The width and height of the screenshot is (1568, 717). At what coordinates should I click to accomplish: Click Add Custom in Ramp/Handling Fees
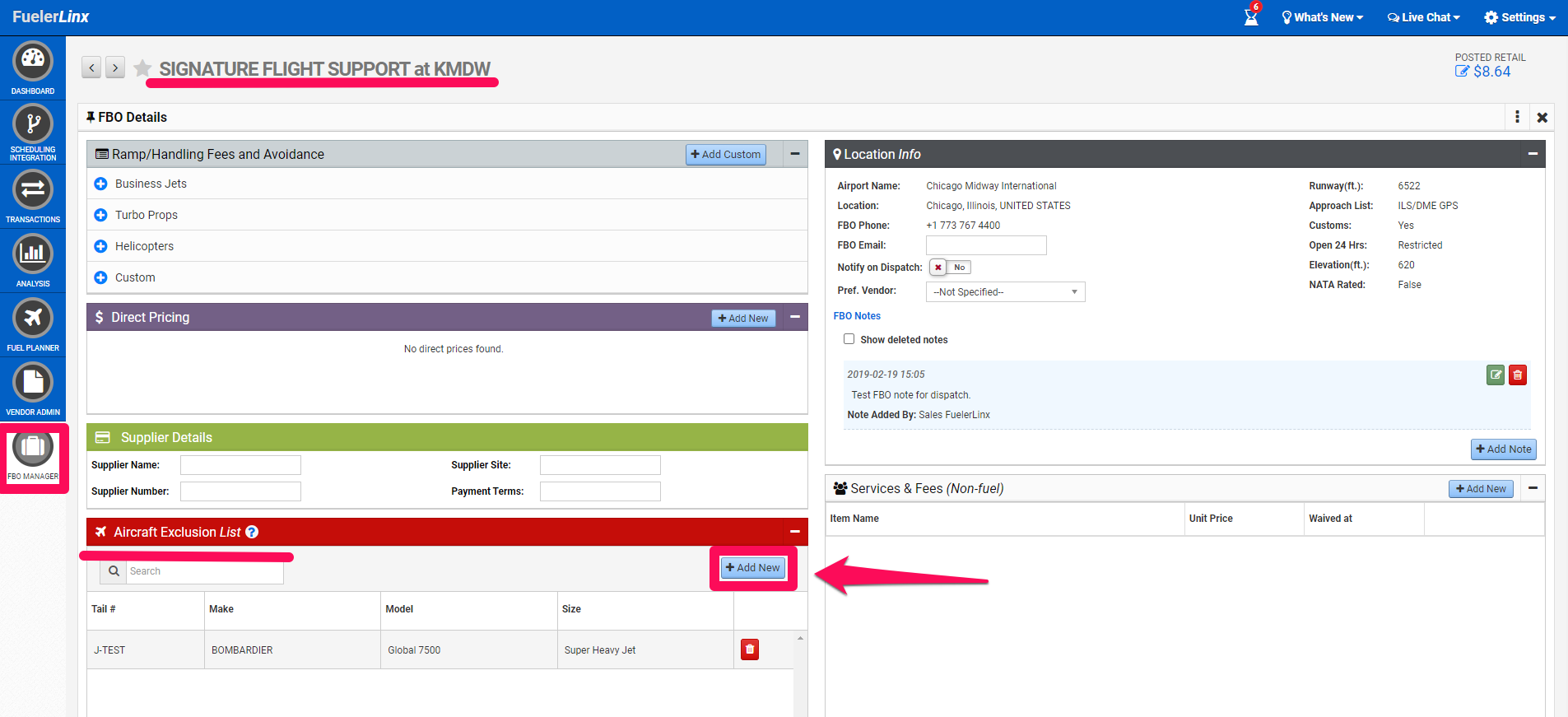tap(726, 154)
